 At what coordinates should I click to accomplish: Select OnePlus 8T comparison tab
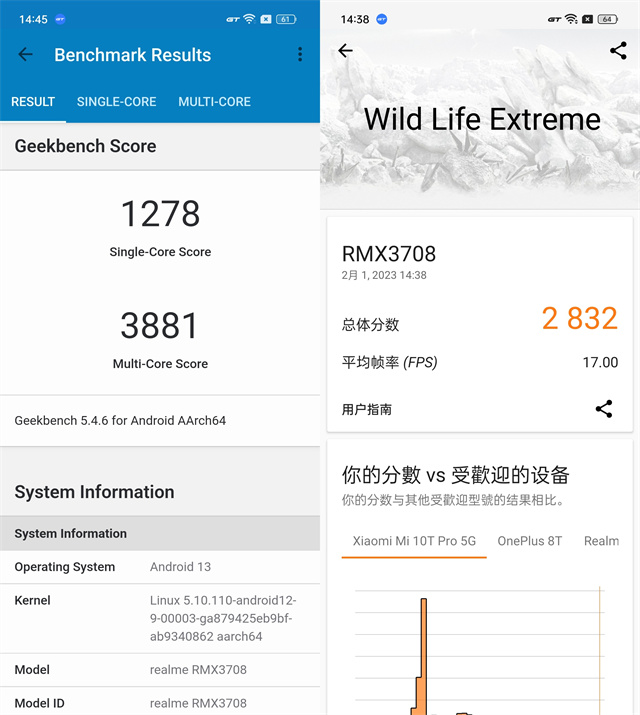(x=530, y=541)
